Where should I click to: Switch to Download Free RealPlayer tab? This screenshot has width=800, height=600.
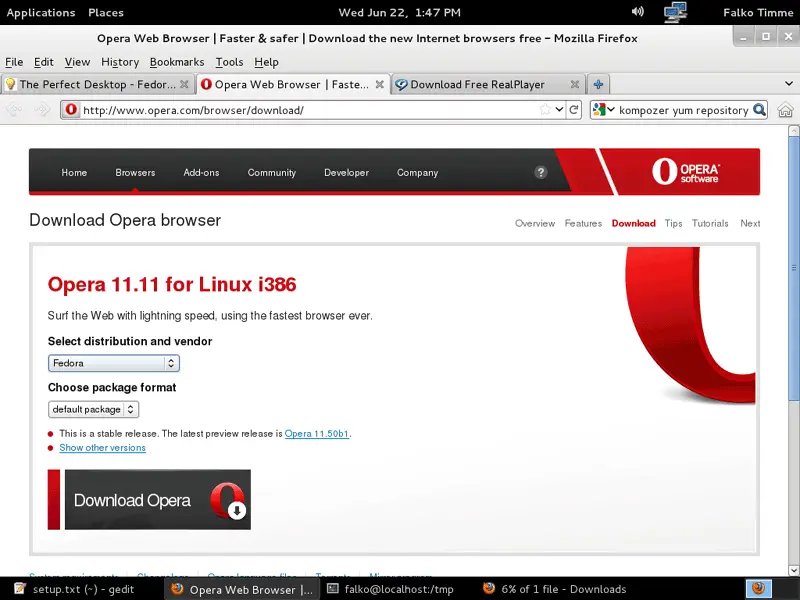(488, 84)
